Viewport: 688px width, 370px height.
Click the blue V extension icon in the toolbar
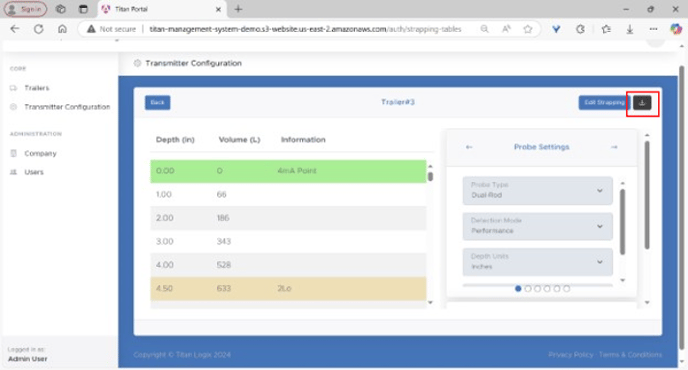[556, 29]
